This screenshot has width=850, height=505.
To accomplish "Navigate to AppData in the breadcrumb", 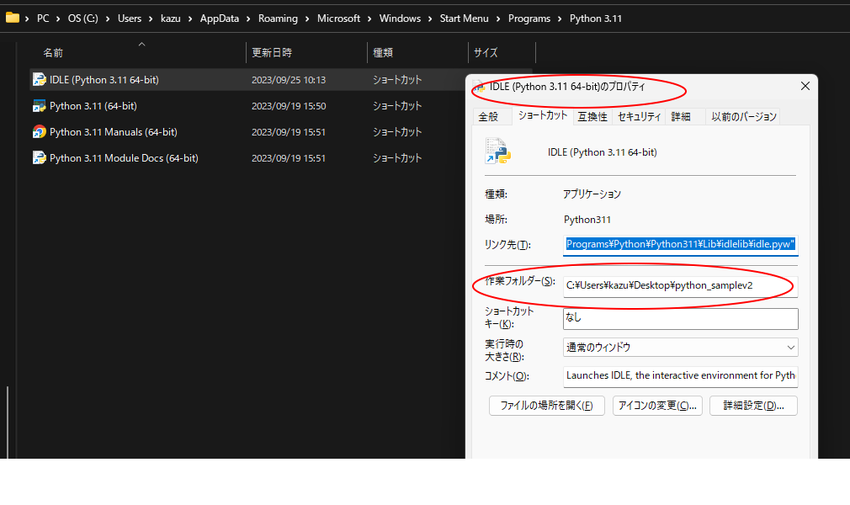I will (x=219, y=18).
